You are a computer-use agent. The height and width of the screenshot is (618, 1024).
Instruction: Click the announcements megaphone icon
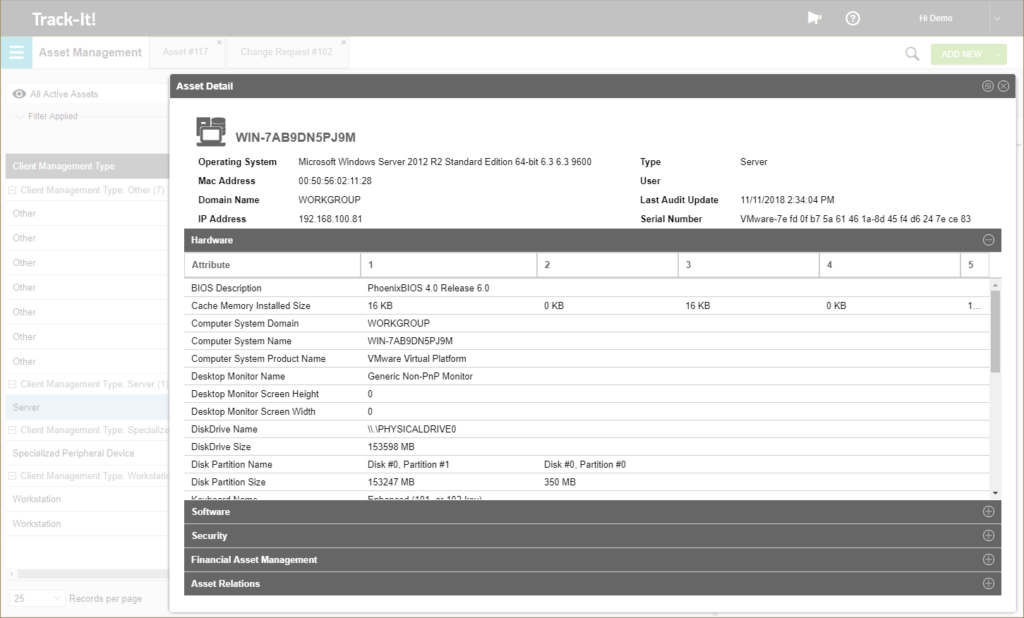pos(813,17)
